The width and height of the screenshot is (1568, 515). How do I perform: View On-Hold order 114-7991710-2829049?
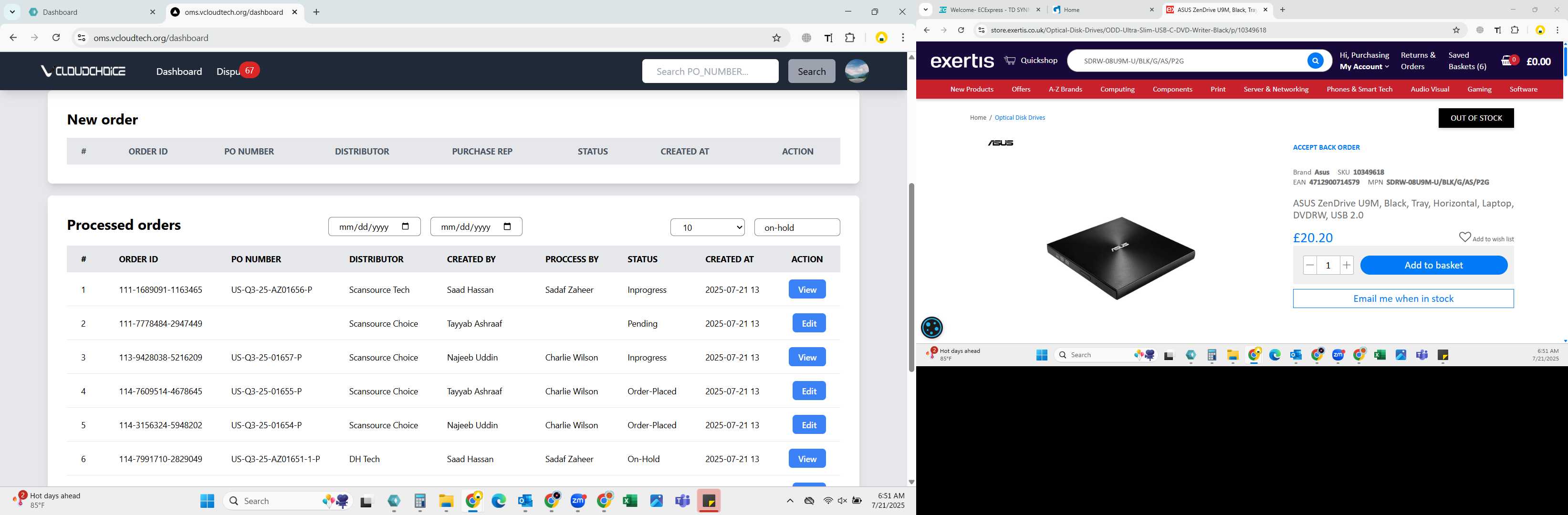click(806, 459)
